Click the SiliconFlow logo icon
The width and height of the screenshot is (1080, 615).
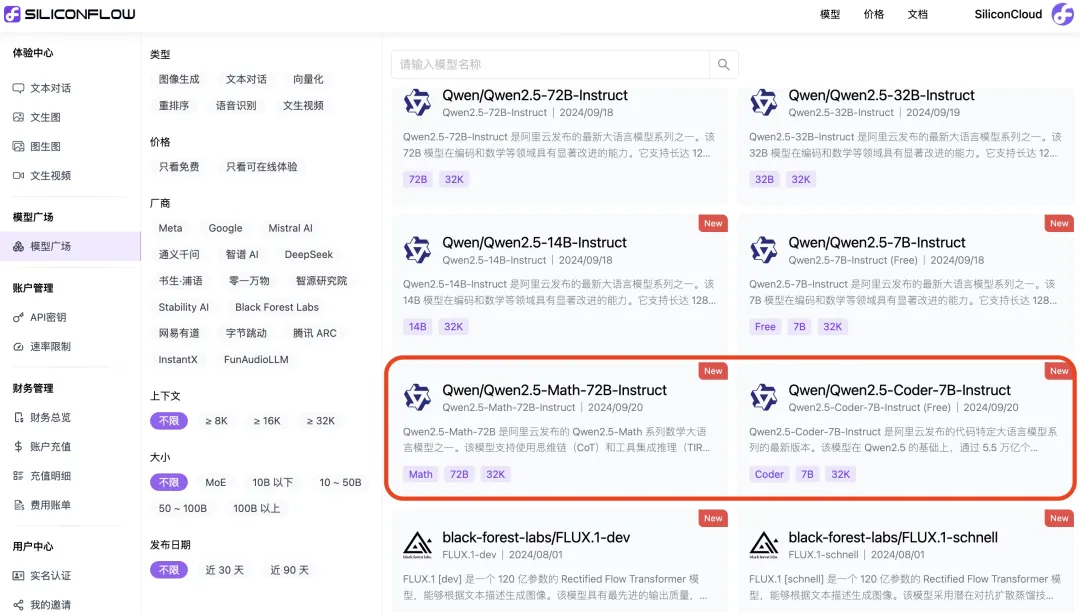tap(12, 14)
